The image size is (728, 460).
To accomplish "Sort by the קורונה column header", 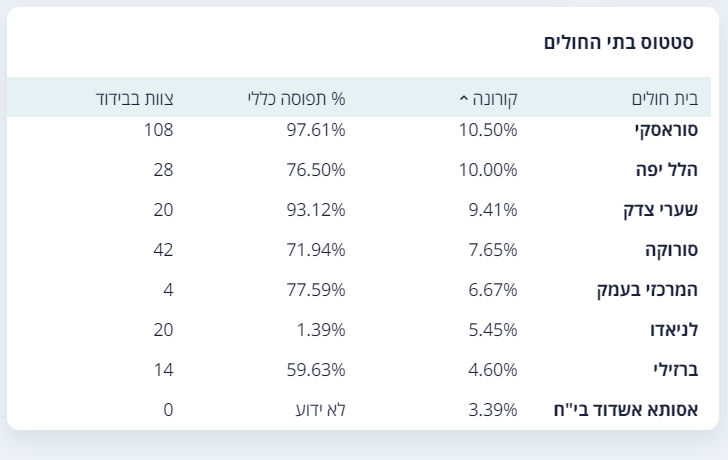I will point(494,98).
